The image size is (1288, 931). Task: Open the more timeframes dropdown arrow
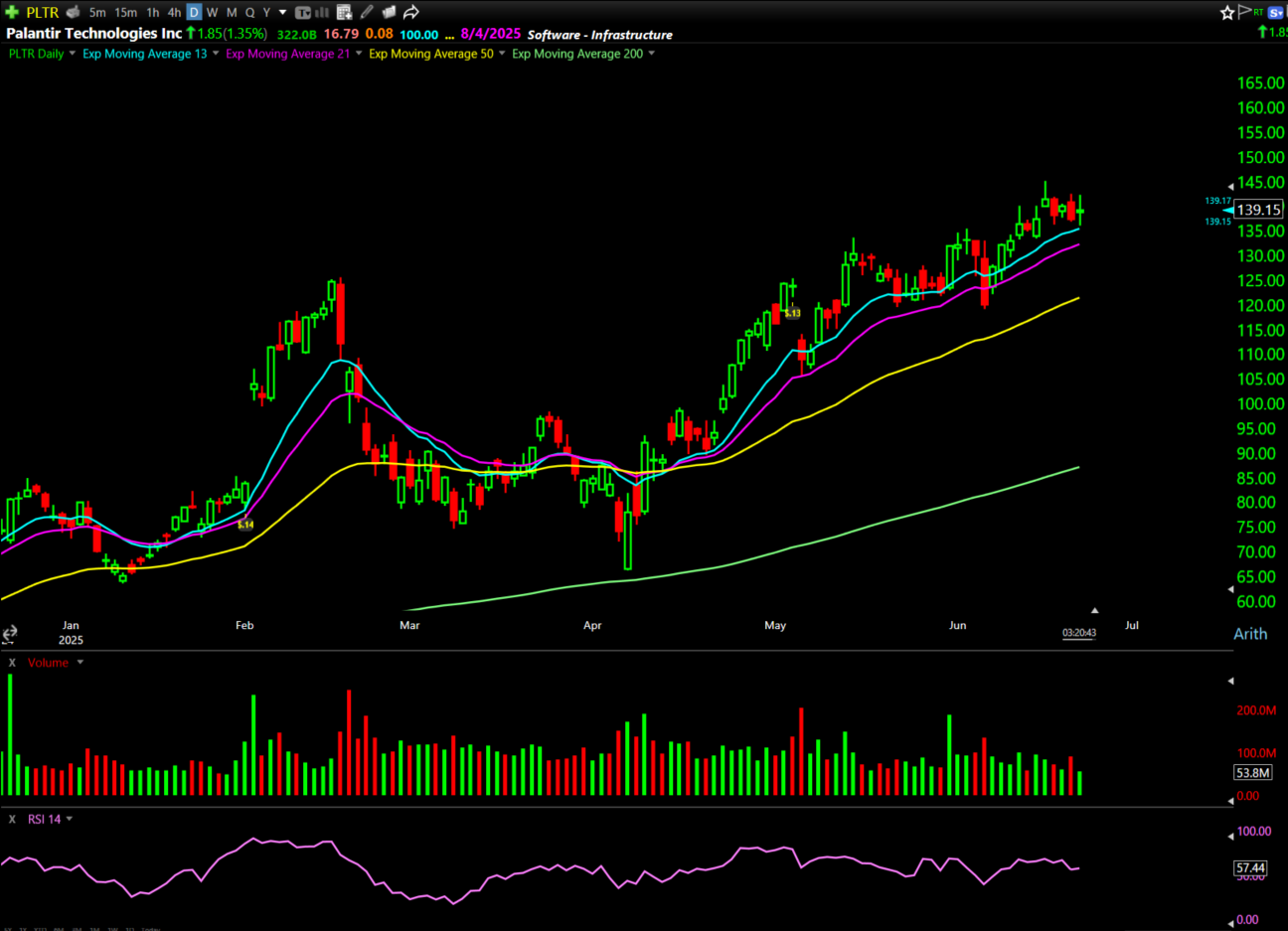[283, 12]
